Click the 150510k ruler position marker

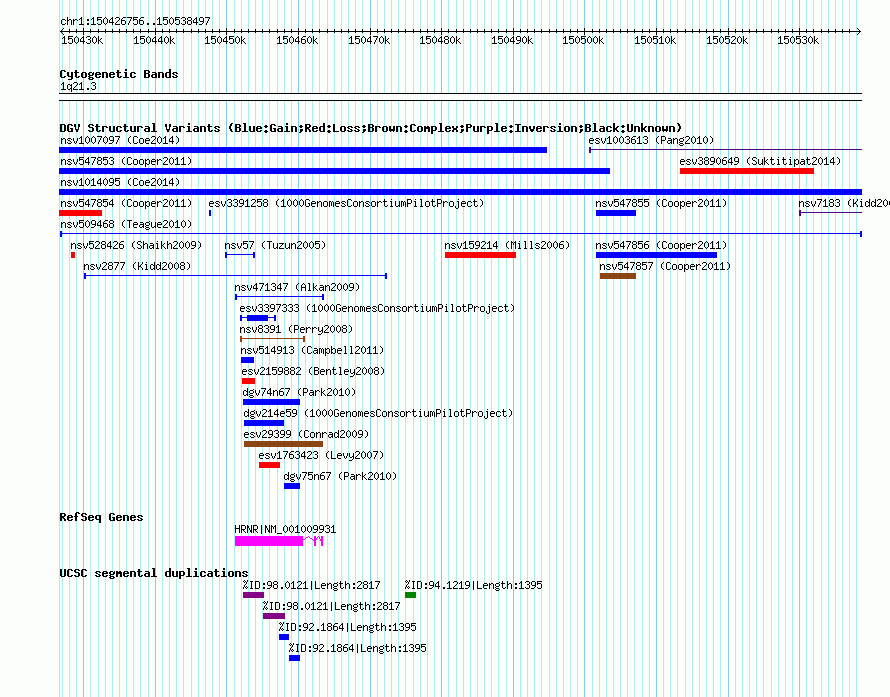(655, 40)
